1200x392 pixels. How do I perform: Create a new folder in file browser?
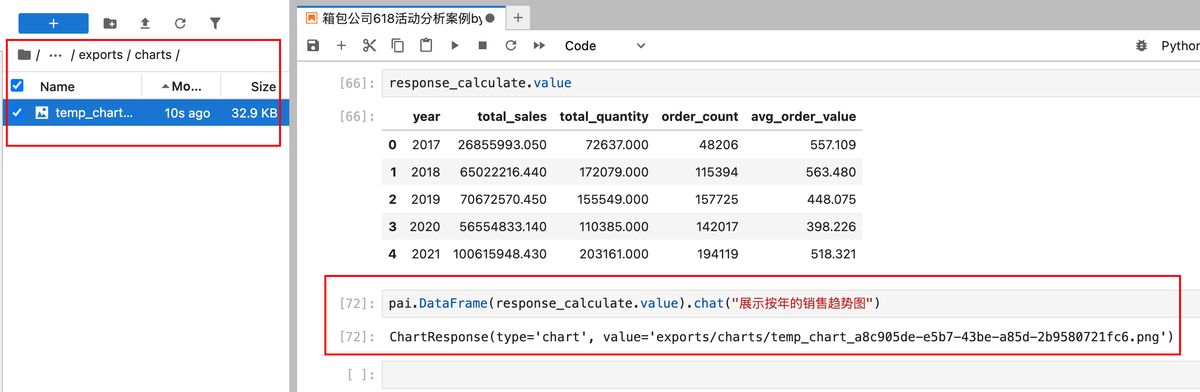(x=111, y=23)
